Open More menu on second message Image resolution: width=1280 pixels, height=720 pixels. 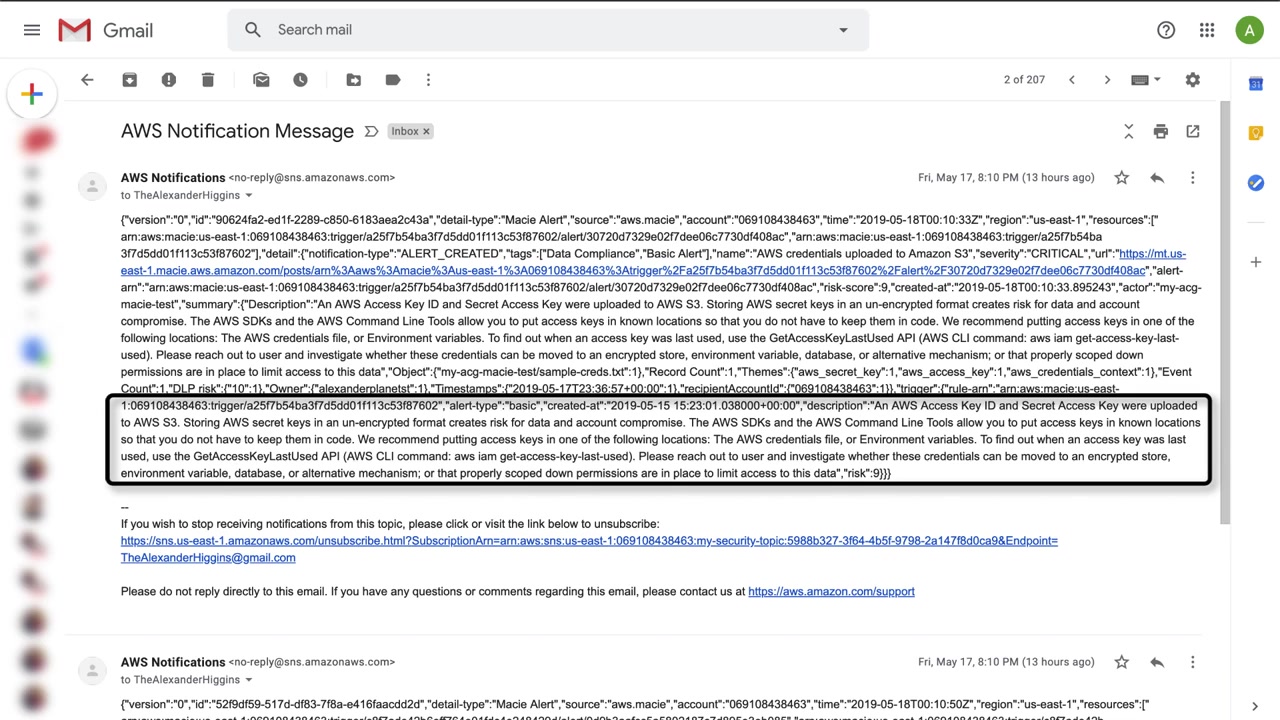tap(1192, 662)
